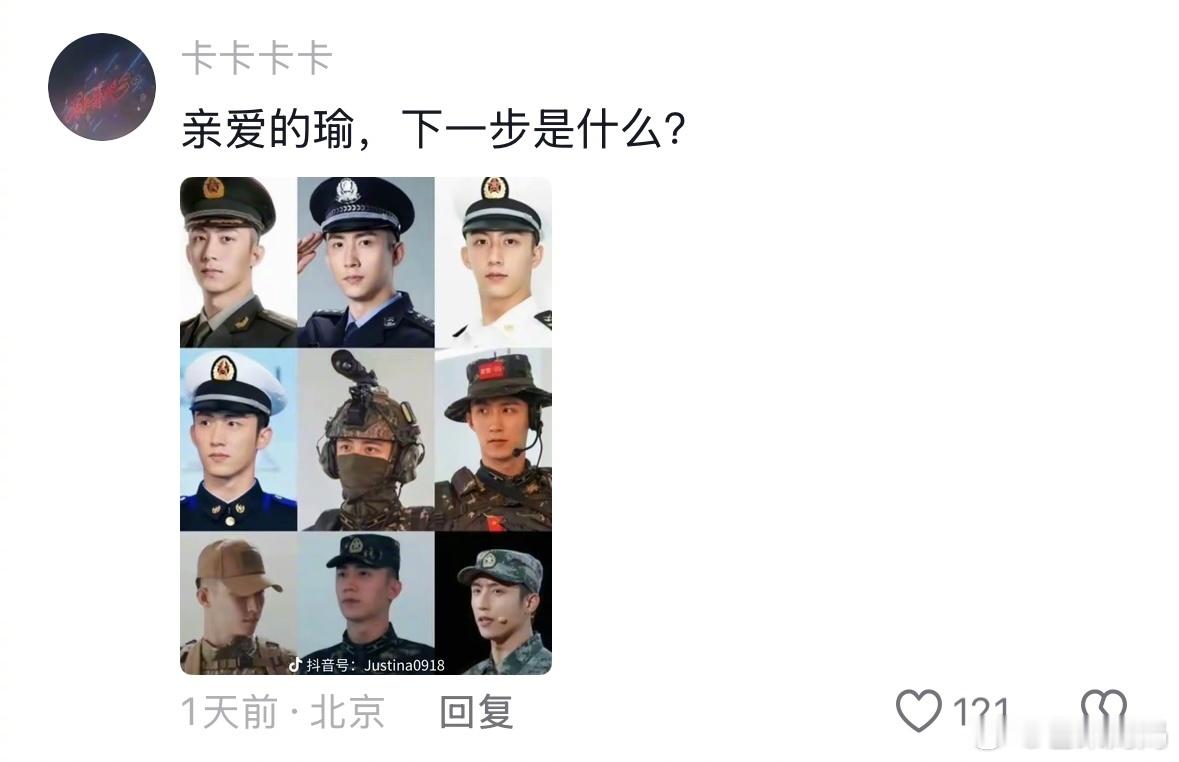Open the commenter's round avatar
Image resolution: width=1179 pixels, height=762 pixels.
[x=102, y=87]
